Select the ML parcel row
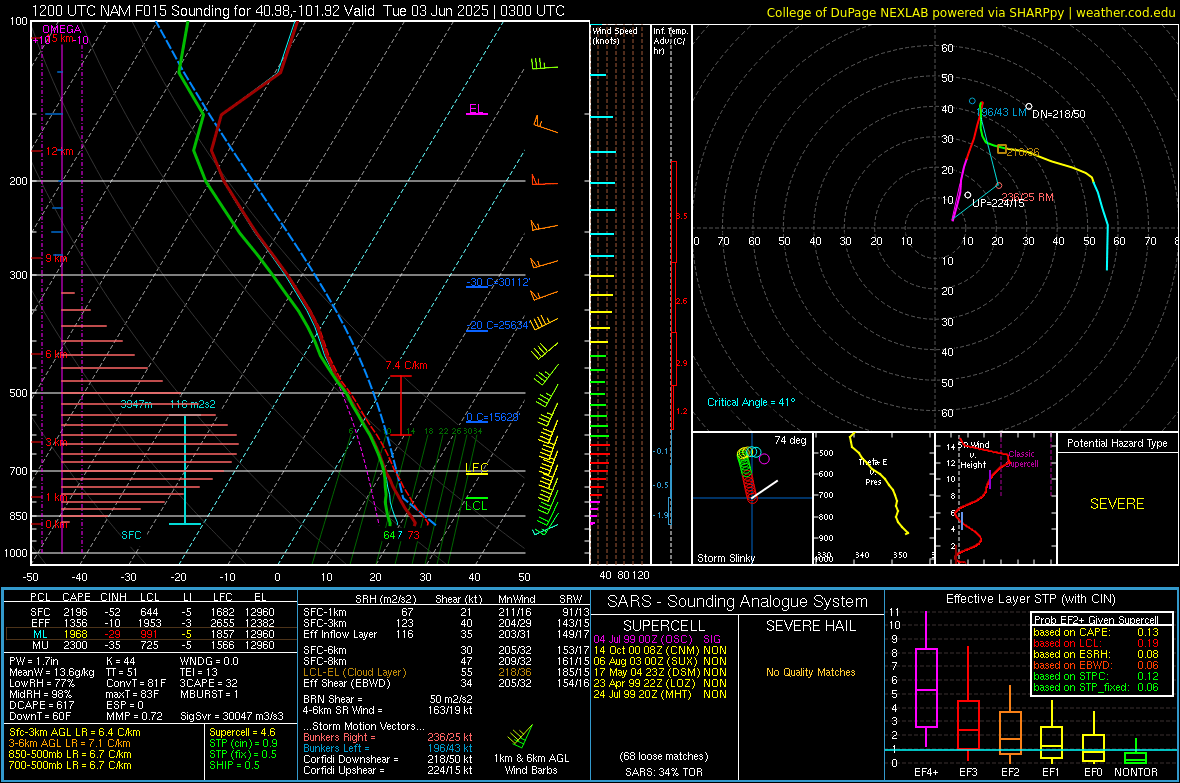The image size is (1180, 783). (151, 634)
